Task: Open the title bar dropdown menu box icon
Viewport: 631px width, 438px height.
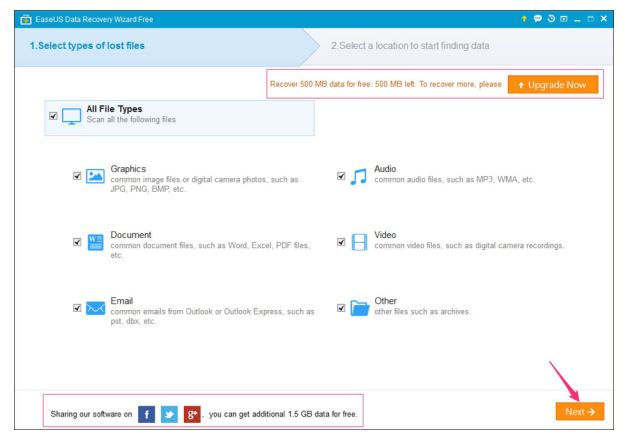Action: pyautogui.click(x=564, y=19)
